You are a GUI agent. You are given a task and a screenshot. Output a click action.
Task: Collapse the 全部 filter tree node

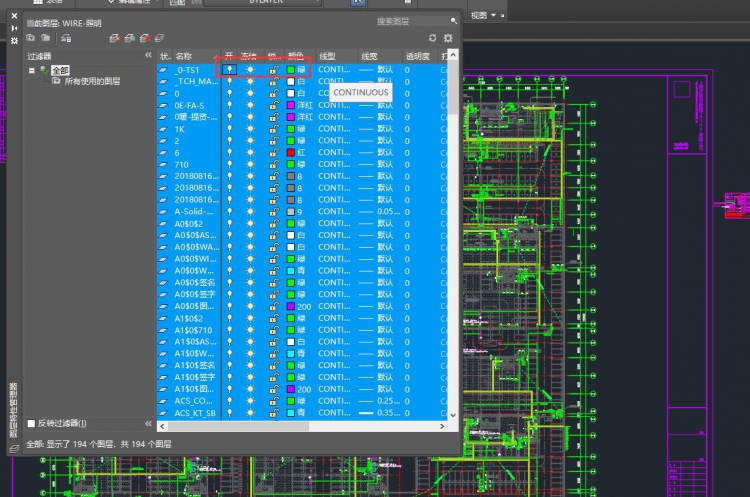(x=32, y=71)
